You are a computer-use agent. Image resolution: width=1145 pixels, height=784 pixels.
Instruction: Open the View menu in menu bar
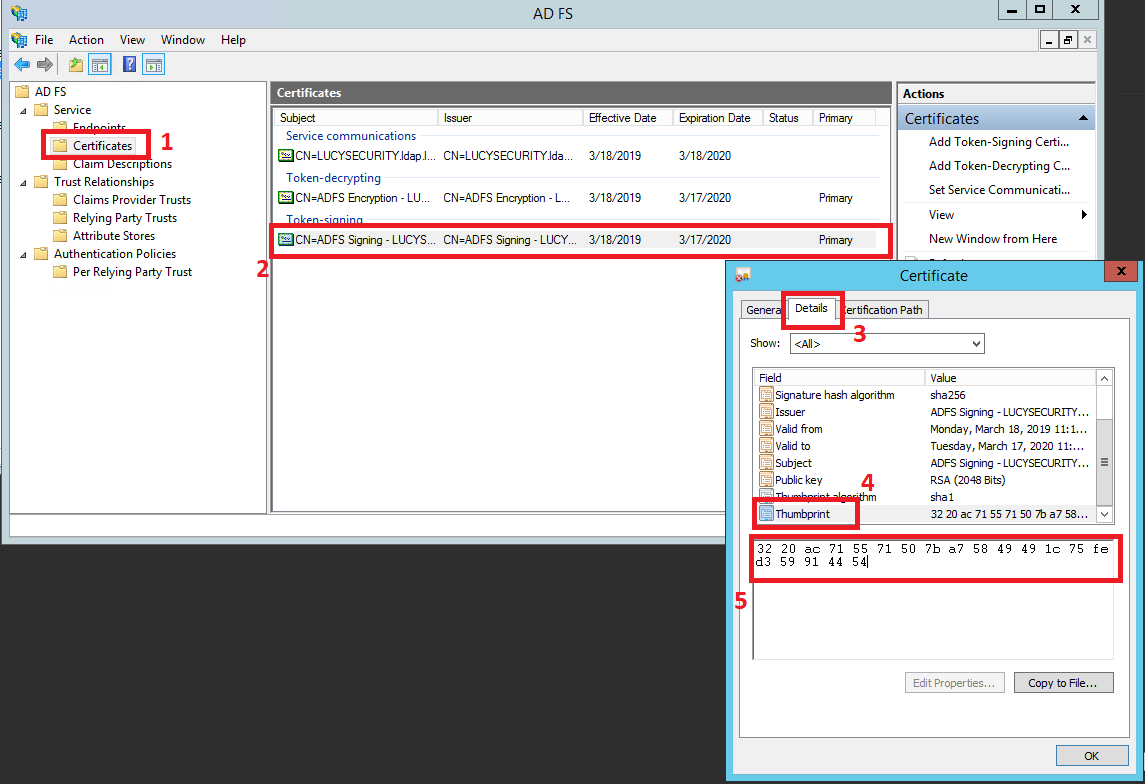tap(132, 39)
